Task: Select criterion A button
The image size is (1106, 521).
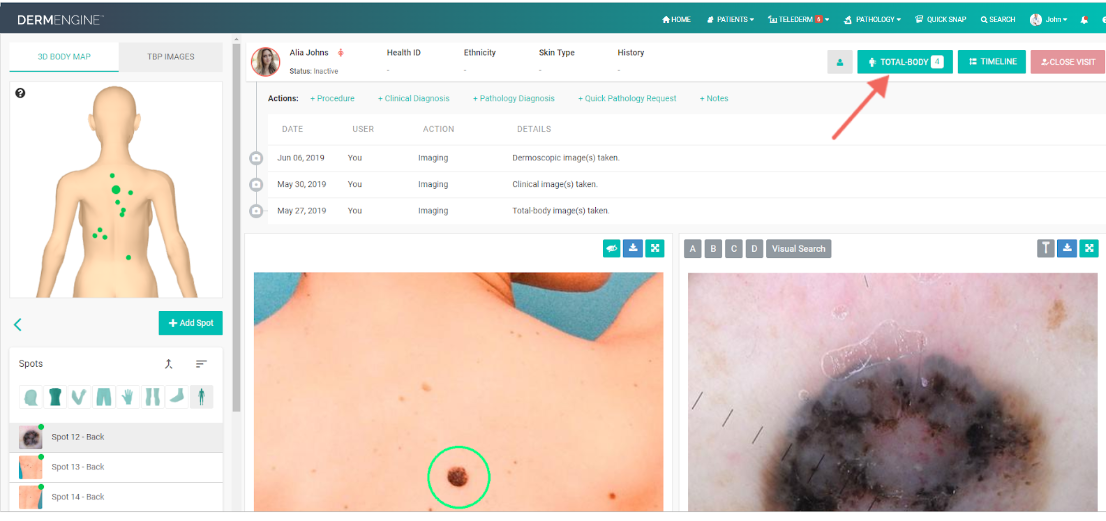Action: 693,248
